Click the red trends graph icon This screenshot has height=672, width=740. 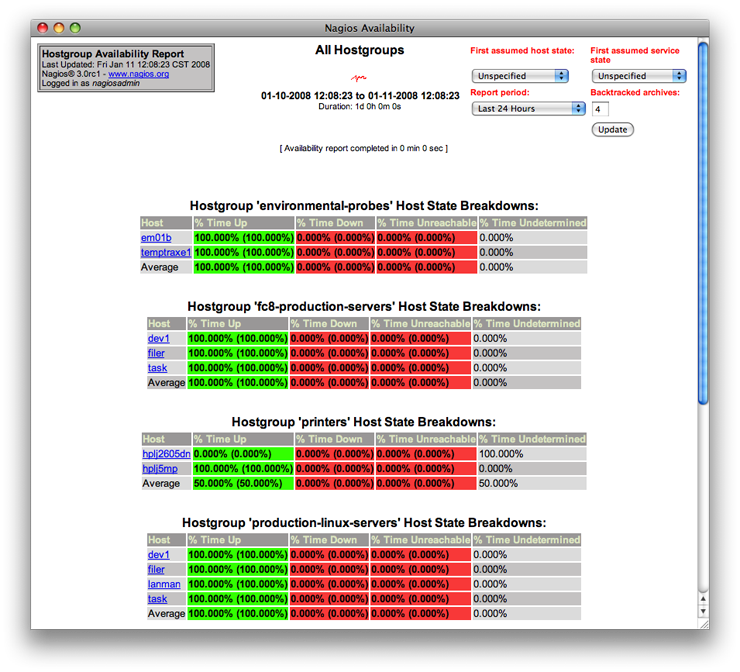(359, 78)
